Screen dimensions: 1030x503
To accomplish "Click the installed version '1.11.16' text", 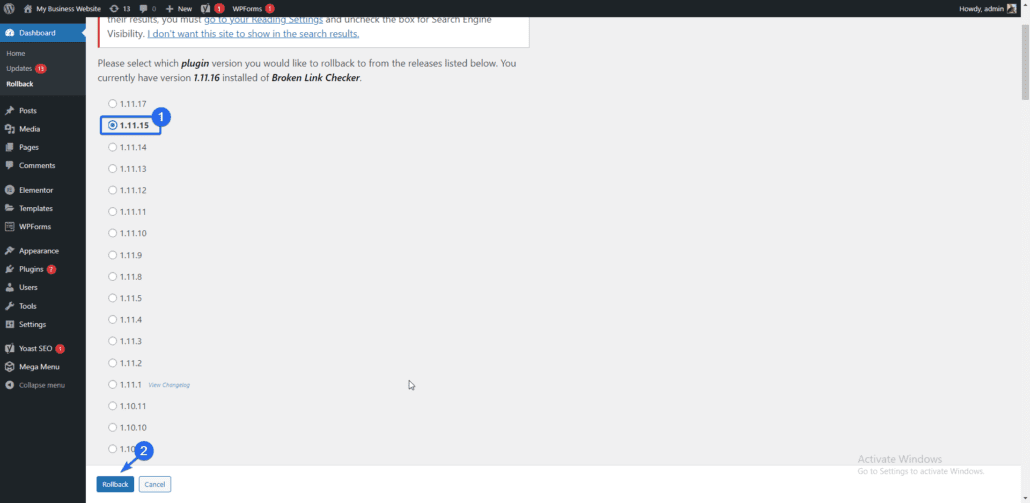I will pyautogui.click(x=206, y=78).
